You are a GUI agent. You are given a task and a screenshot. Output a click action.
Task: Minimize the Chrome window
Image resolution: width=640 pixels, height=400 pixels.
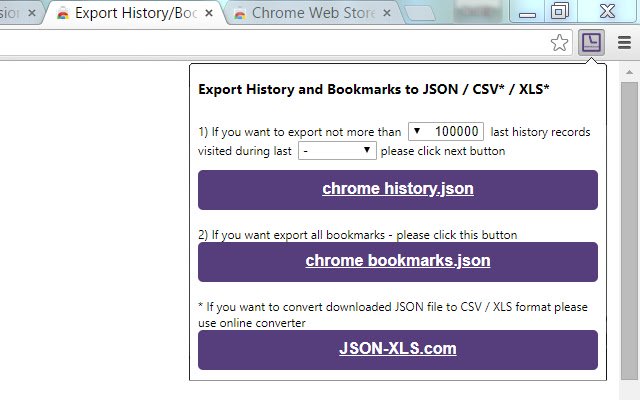[x=527, y=11]
